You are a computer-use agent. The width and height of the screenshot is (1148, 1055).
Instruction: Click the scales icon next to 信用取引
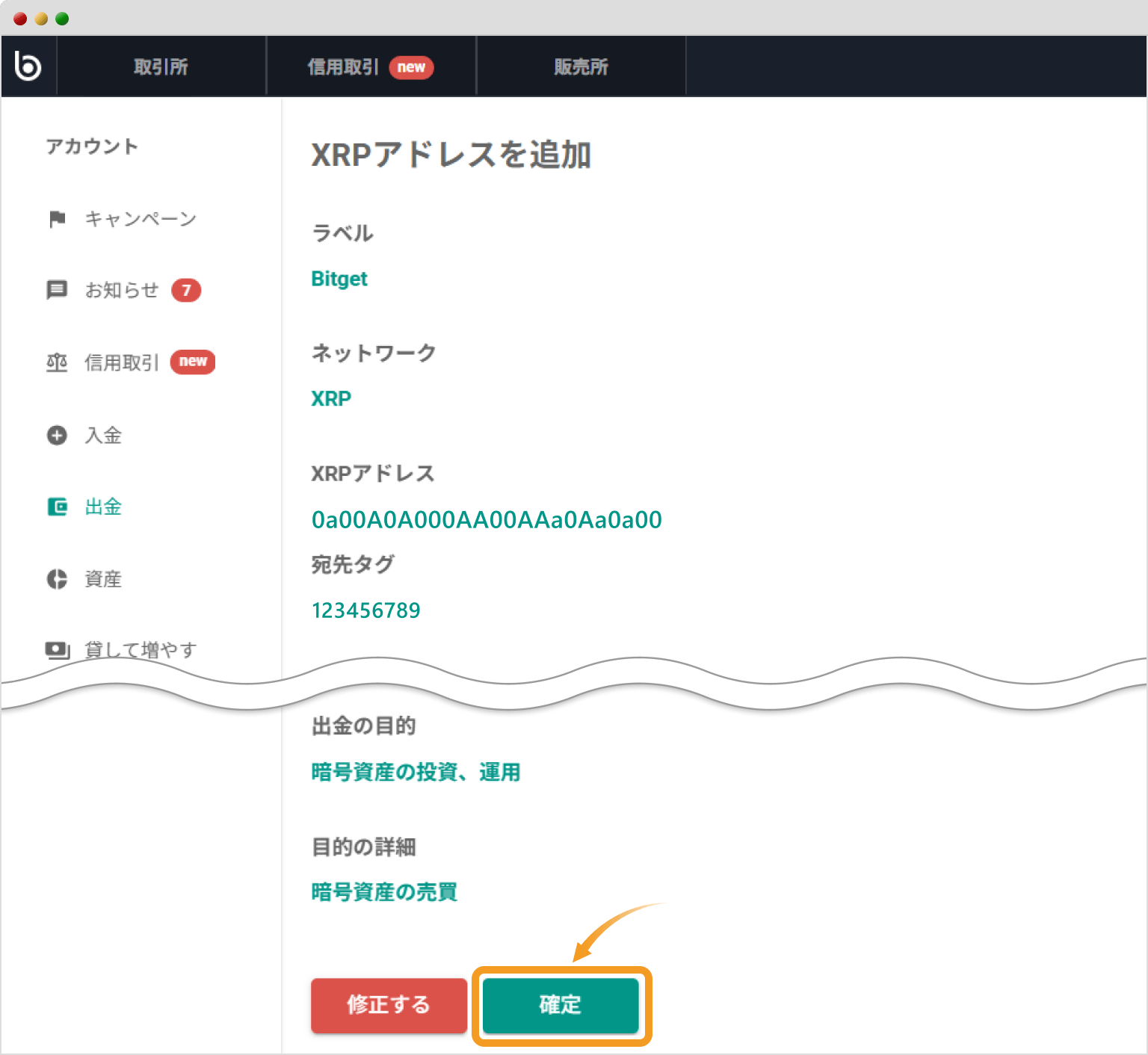[x=57, y=362]
